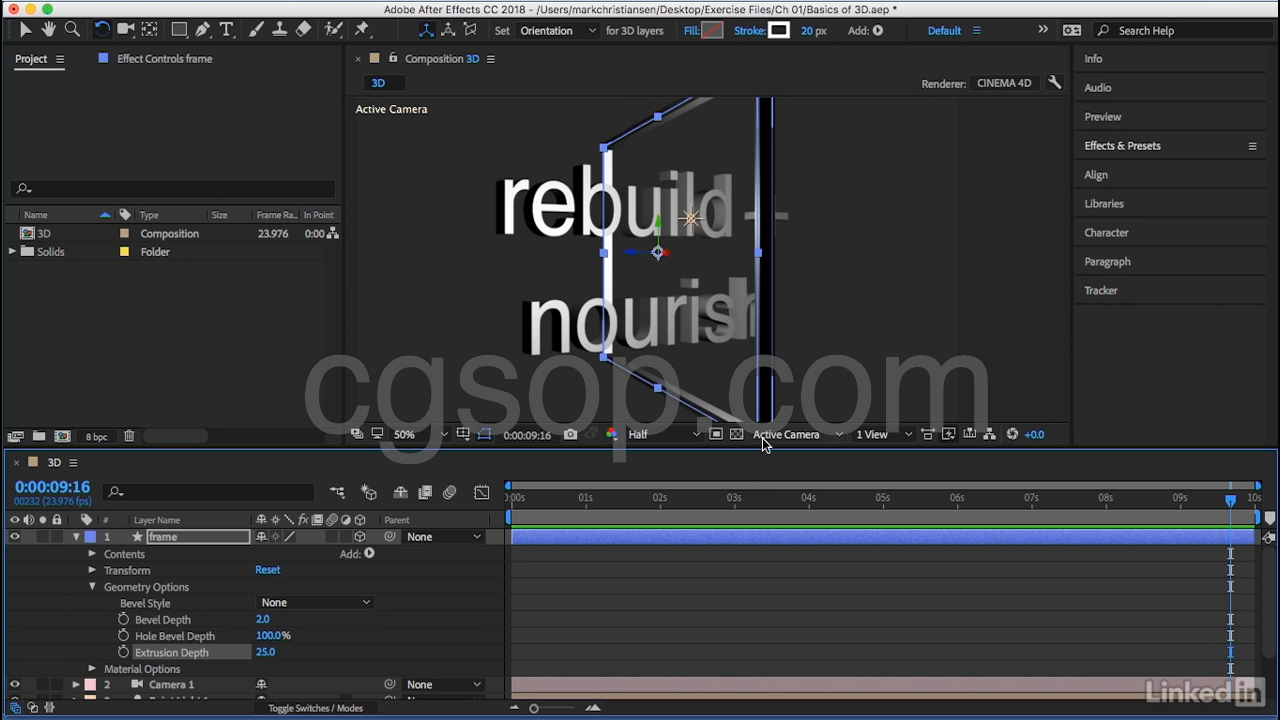
Task: Open the Tracker panel
Action: [x=1101, y=291]
